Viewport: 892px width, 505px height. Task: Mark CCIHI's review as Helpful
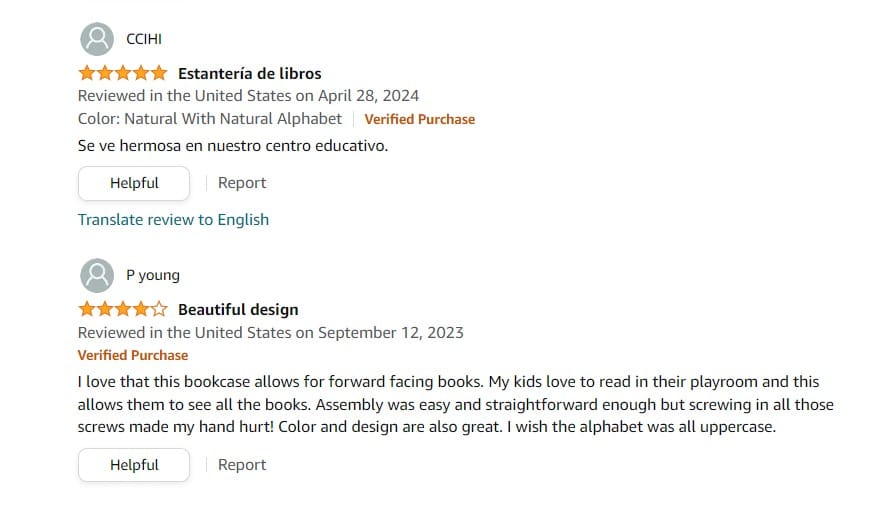134,183
